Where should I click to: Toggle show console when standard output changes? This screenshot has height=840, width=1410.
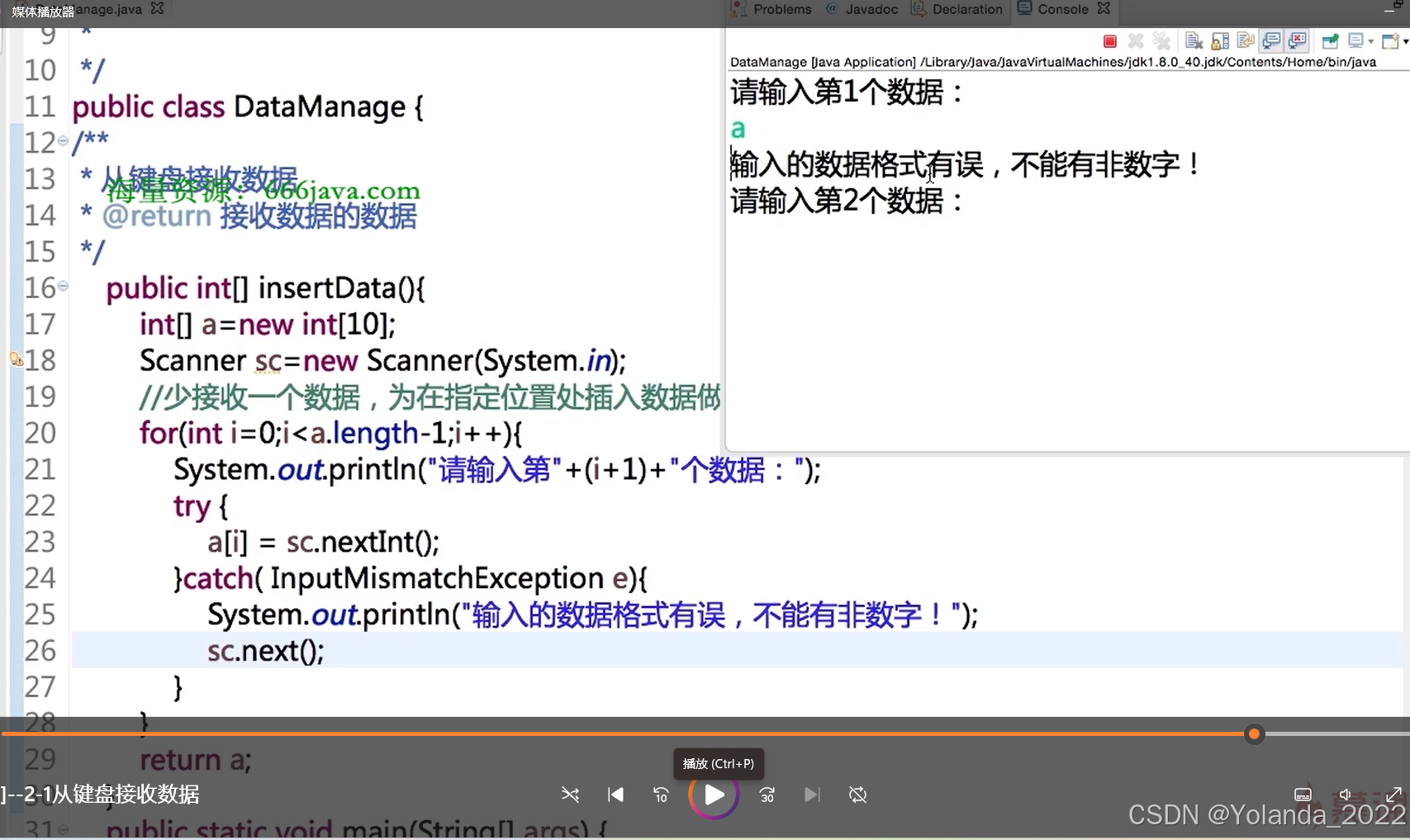[x=1272, y=41]
